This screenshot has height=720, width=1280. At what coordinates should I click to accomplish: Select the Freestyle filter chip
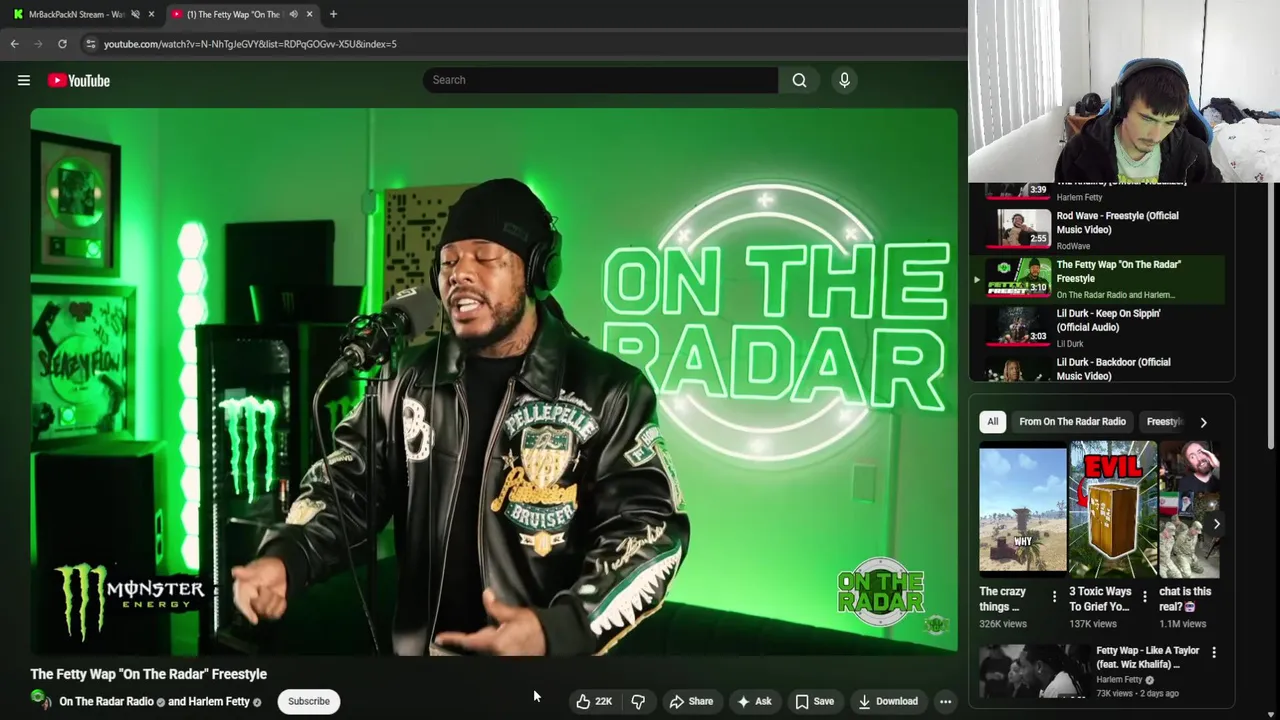tap(1164, 422)
